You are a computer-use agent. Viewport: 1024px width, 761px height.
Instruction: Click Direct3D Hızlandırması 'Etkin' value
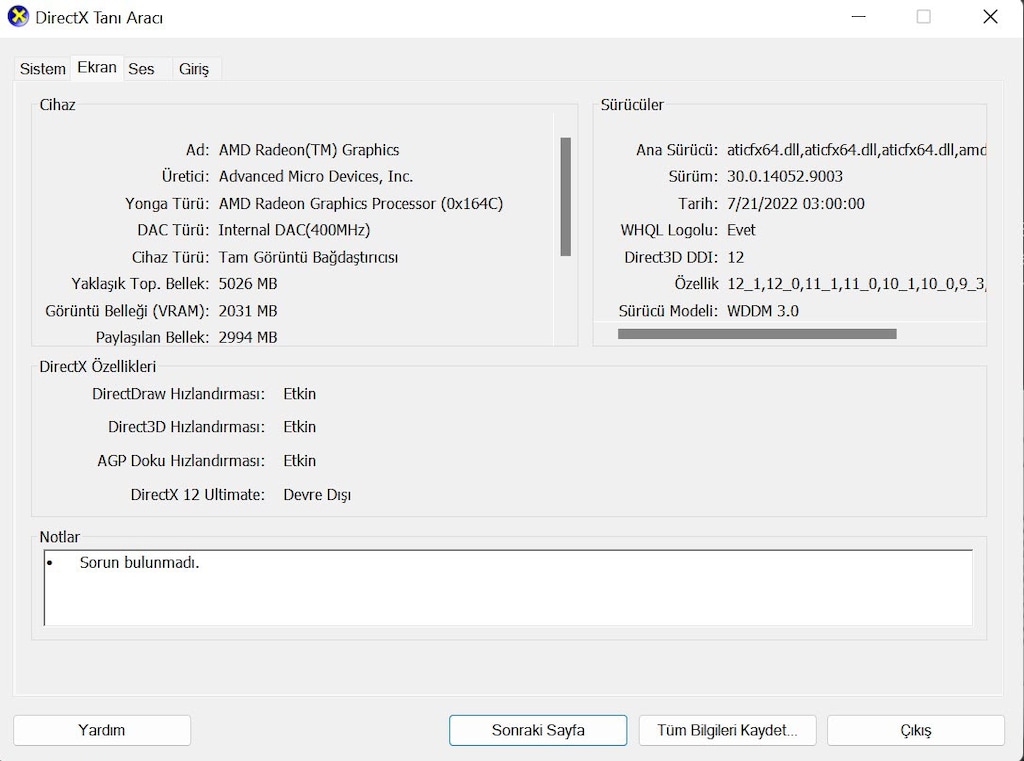(299, 427)
